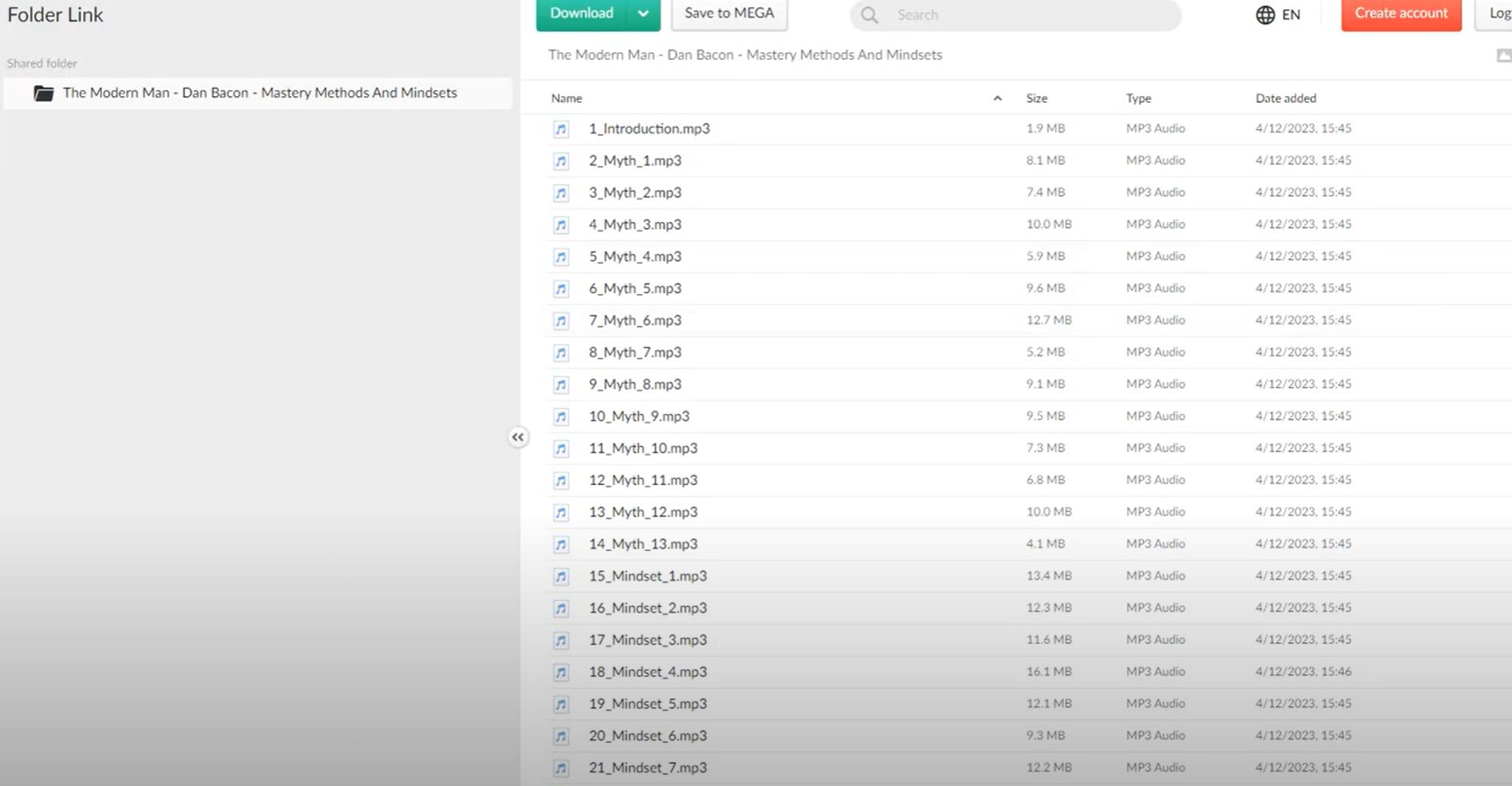The height and width of the screenshot is (786, 1512).
Task: Click the audio icon beside 11_Myth_10.mp3
Action: coord(561,449)
